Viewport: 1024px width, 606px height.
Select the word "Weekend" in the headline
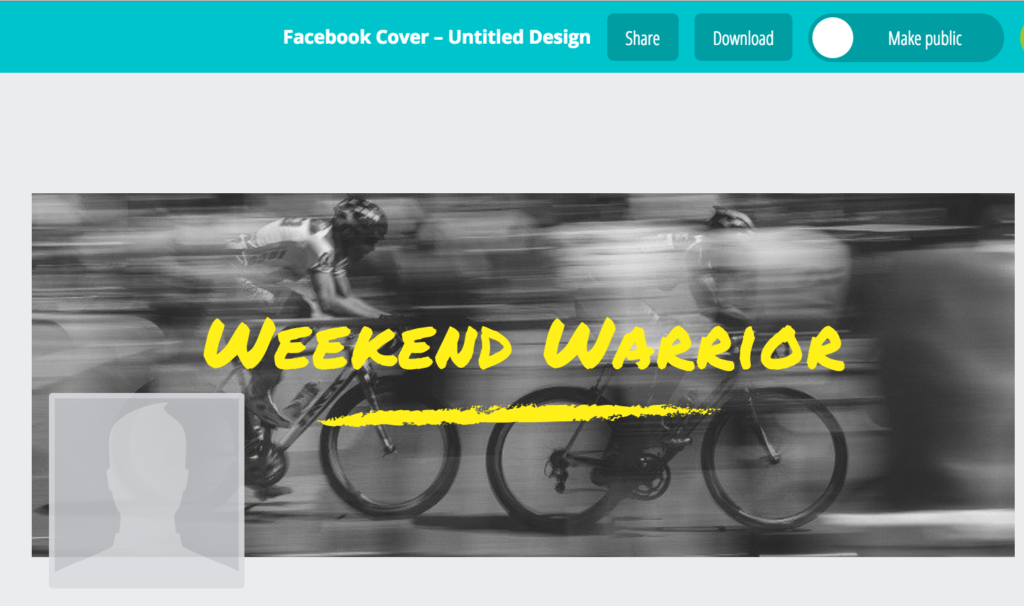click(x=358, y=345)
